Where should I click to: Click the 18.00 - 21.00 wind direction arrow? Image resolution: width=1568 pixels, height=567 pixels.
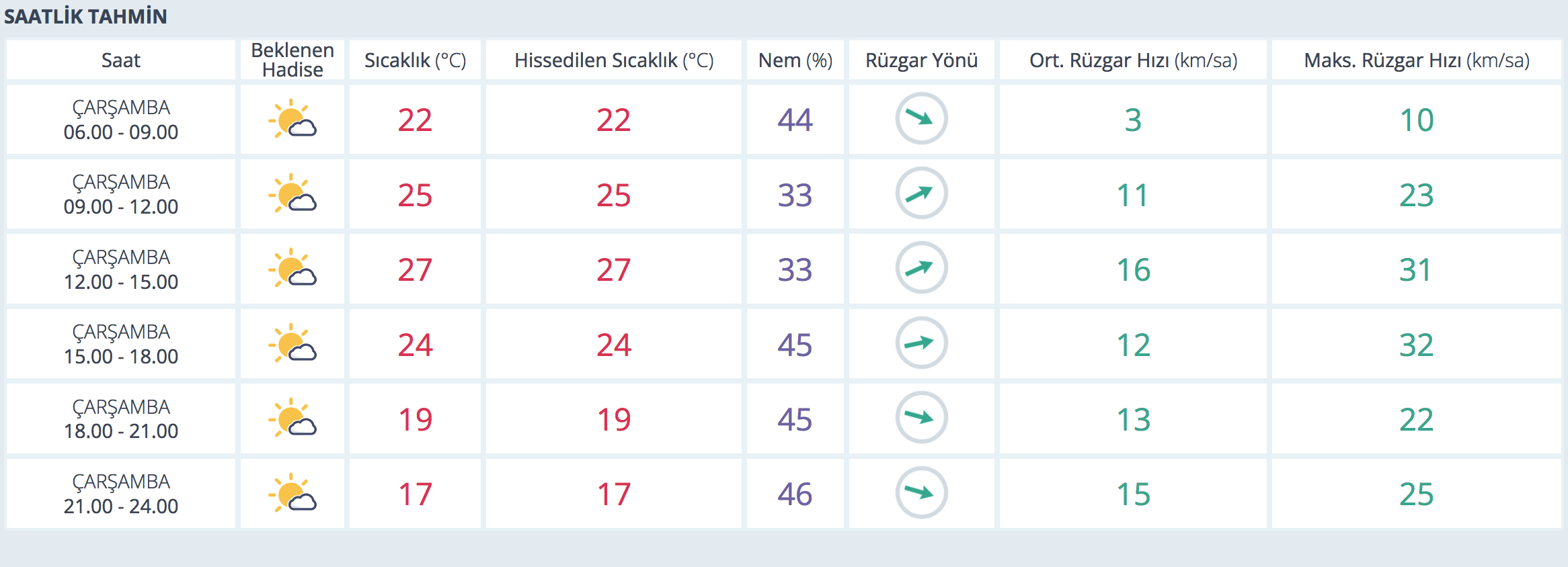[921, 418]
